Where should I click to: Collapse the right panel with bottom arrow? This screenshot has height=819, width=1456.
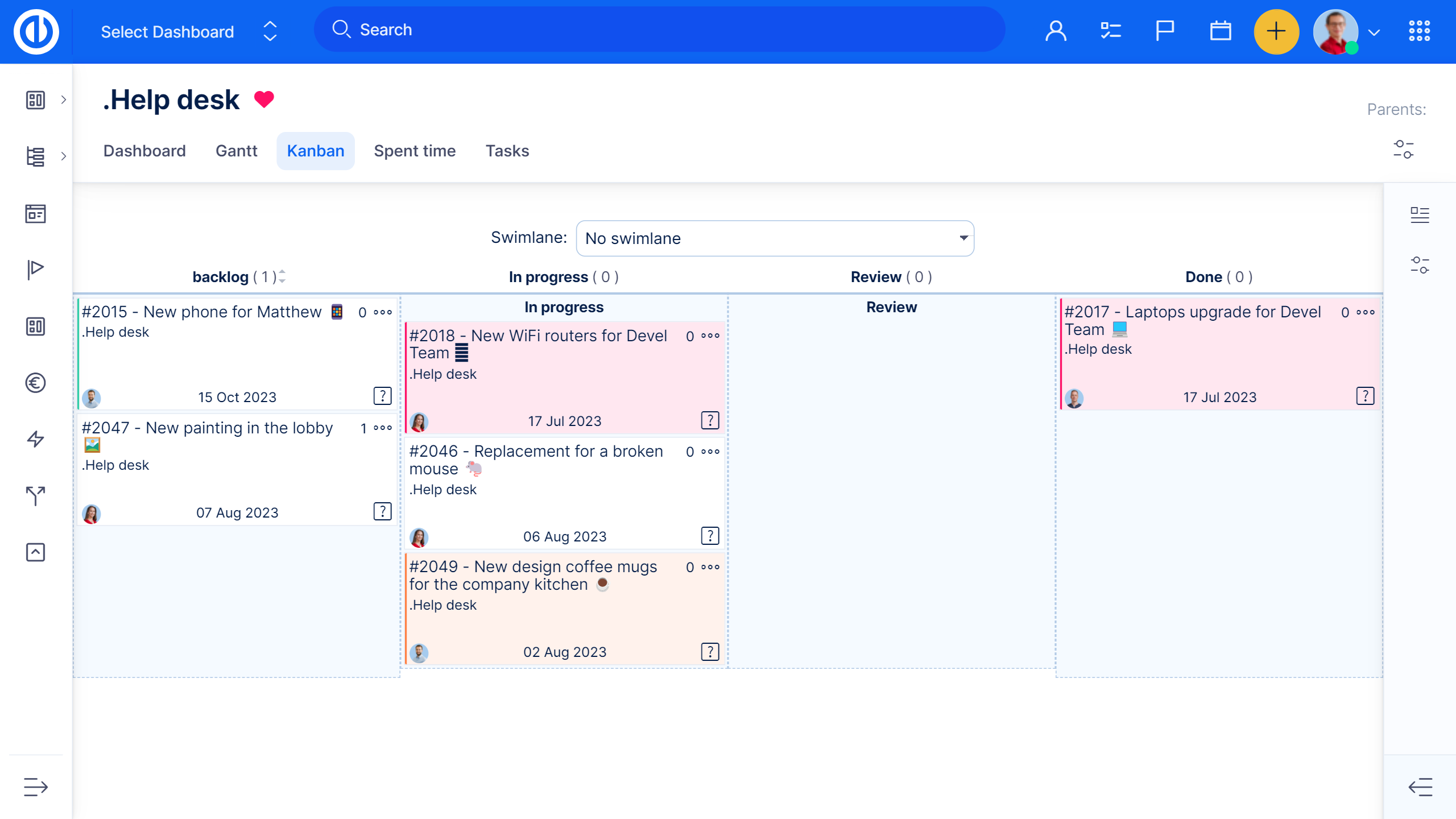click(x=1420, y=787)
